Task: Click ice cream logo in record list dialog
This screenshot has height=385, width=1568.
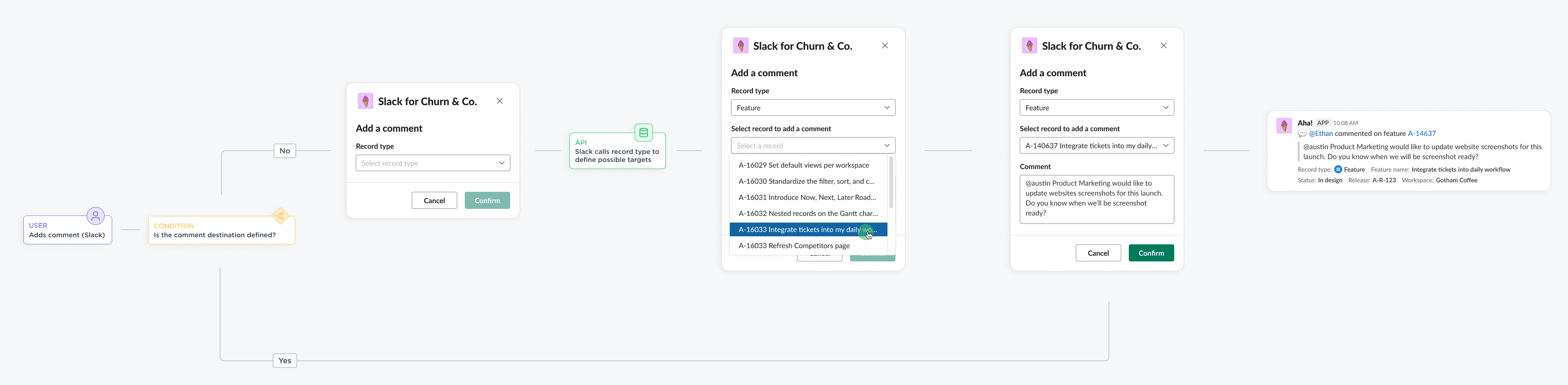Action: pyautogui.click(x=741, y=45)
